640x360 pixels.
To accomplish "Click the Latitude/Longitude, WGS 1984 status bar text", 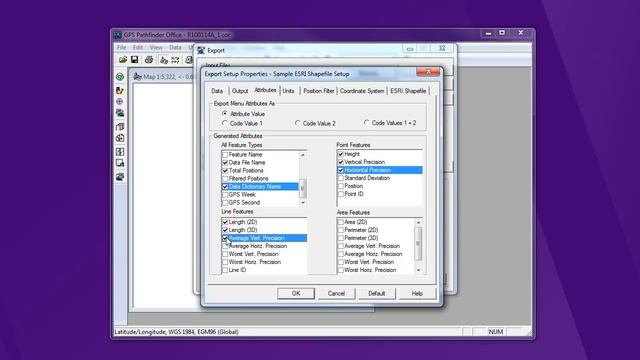I will pos(176,332).
